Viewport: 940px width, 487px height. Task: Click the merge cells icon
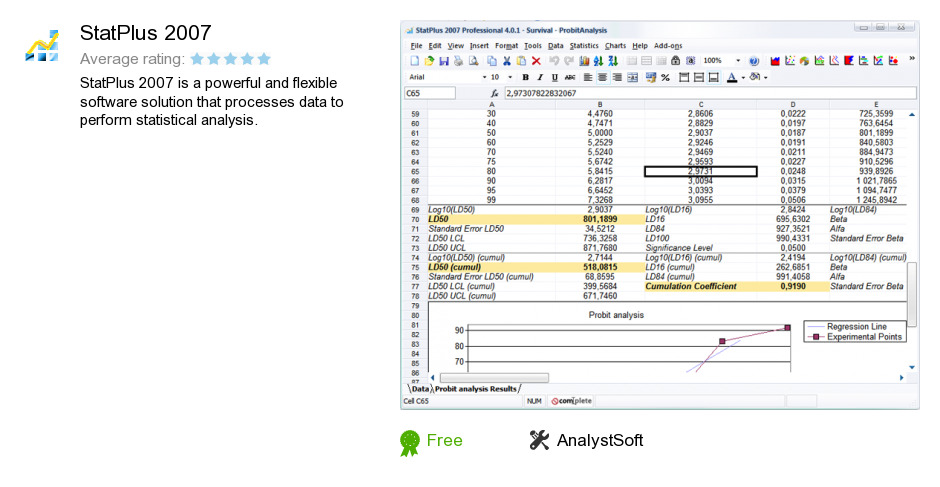pyautogui.click(x=632, y=77)
